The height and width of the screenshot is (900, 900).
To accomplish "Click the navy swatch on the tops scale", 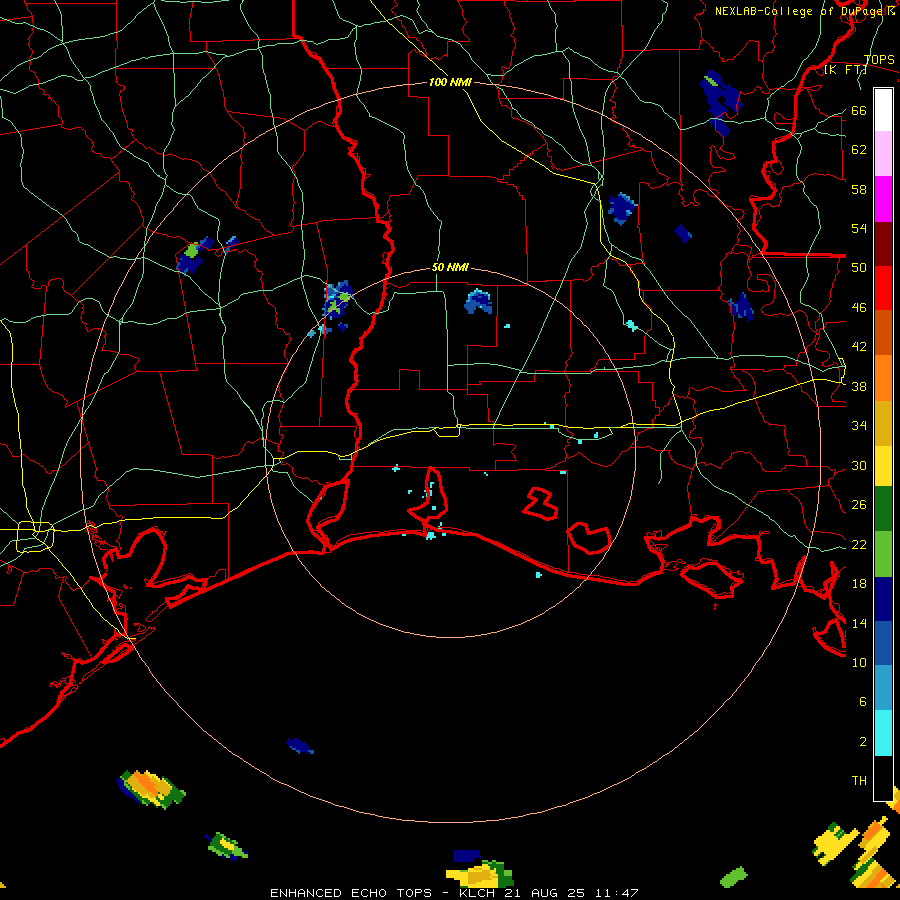I will click(883, 599).
